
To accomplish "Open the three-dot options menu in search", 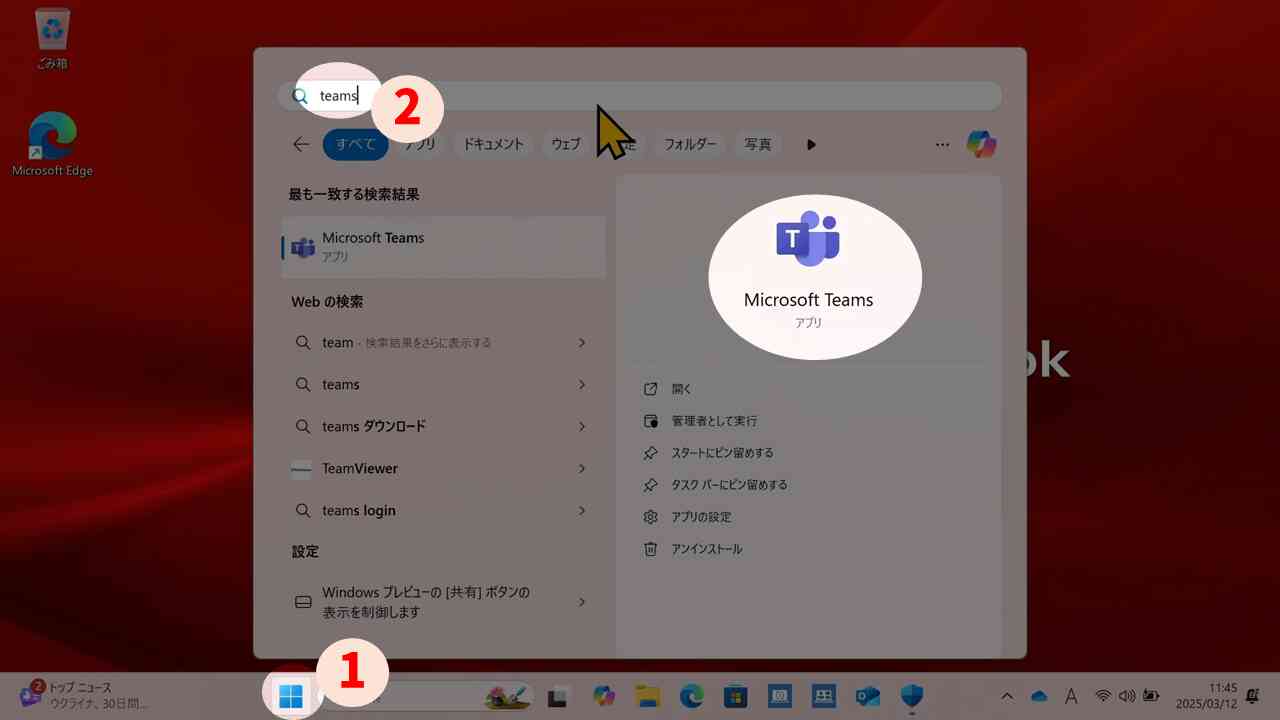I will tap(941, 144).
